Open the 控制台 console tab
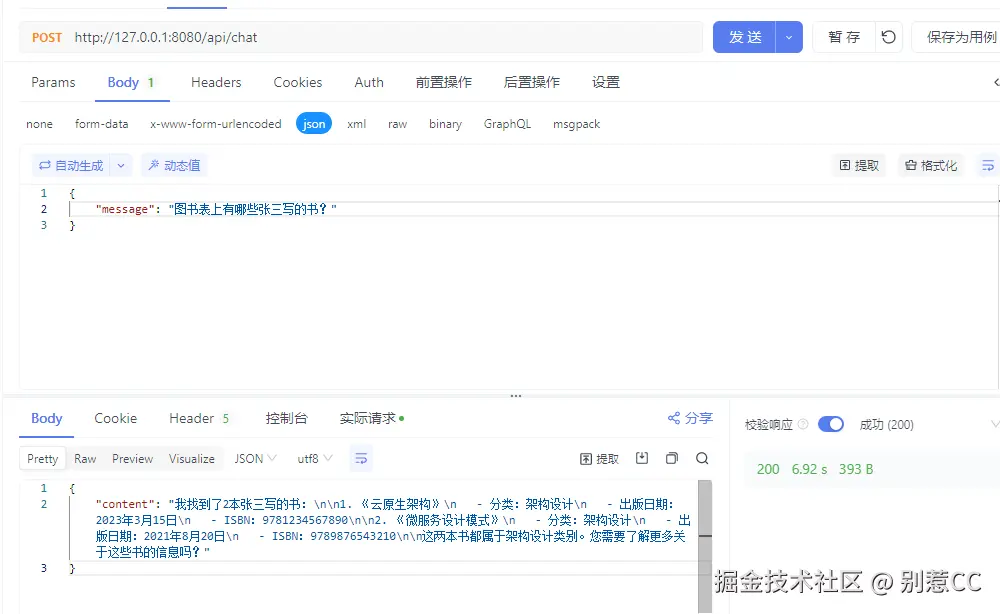 point(286,418)
